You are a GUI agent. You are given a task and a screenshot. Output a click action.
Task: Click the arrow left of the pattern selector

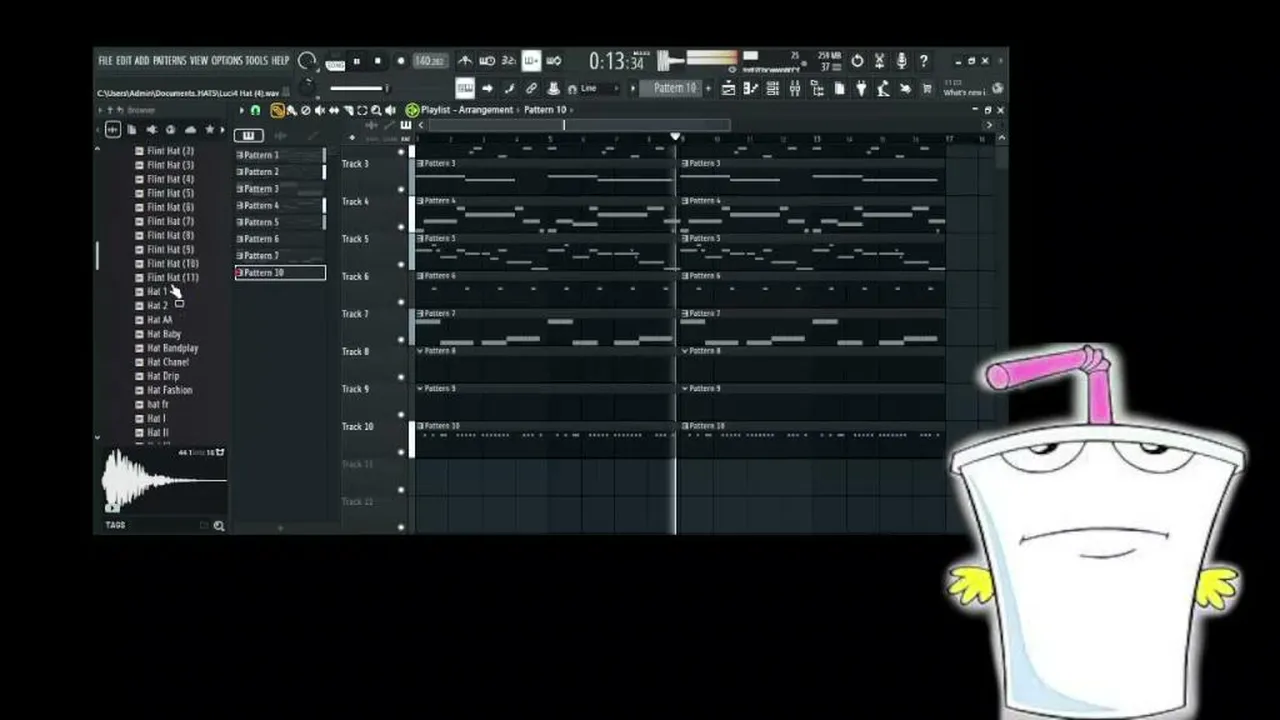click(632, 88)
